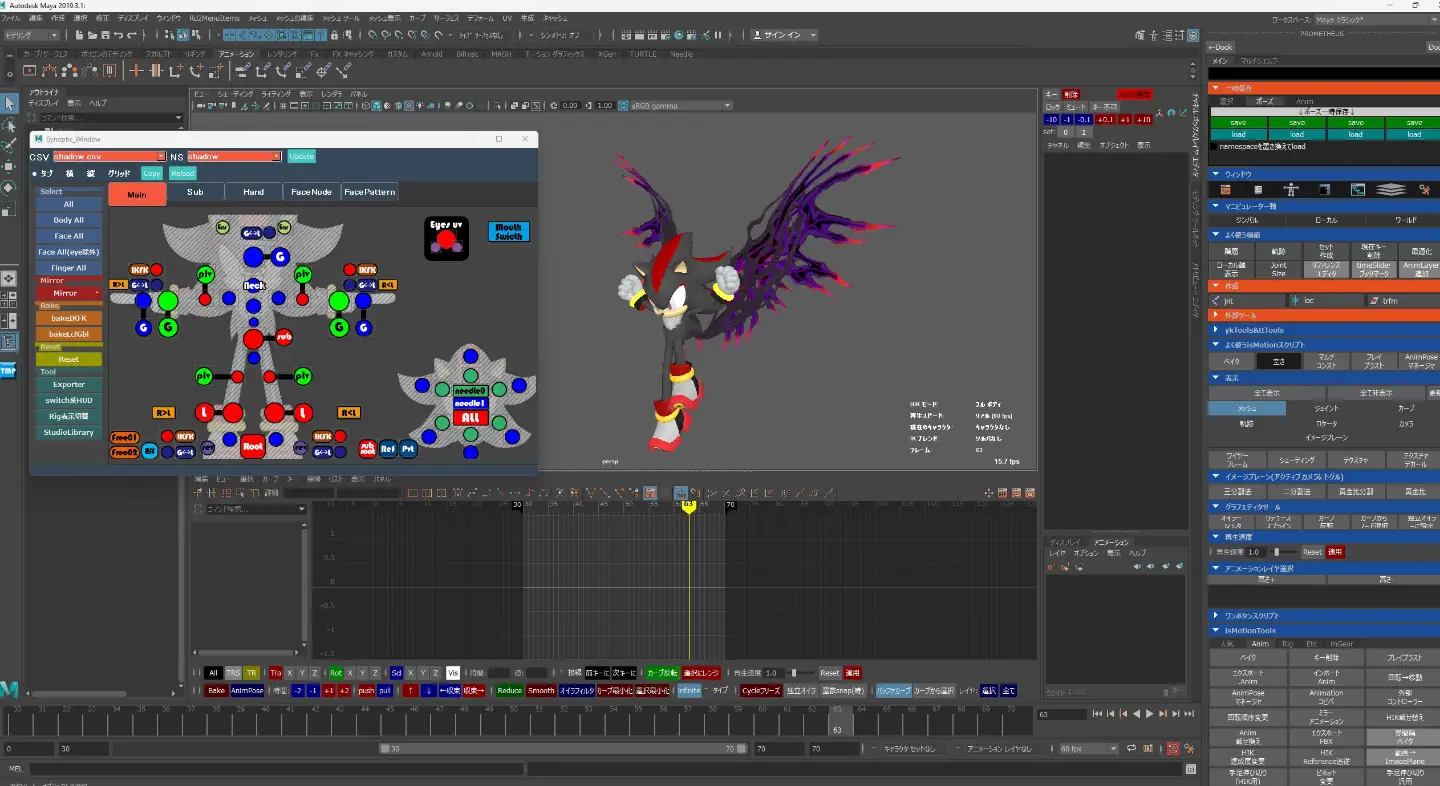Click the red Root controller in the synoptic
This screenshot has width=1440, height=786.
(253, 447)
